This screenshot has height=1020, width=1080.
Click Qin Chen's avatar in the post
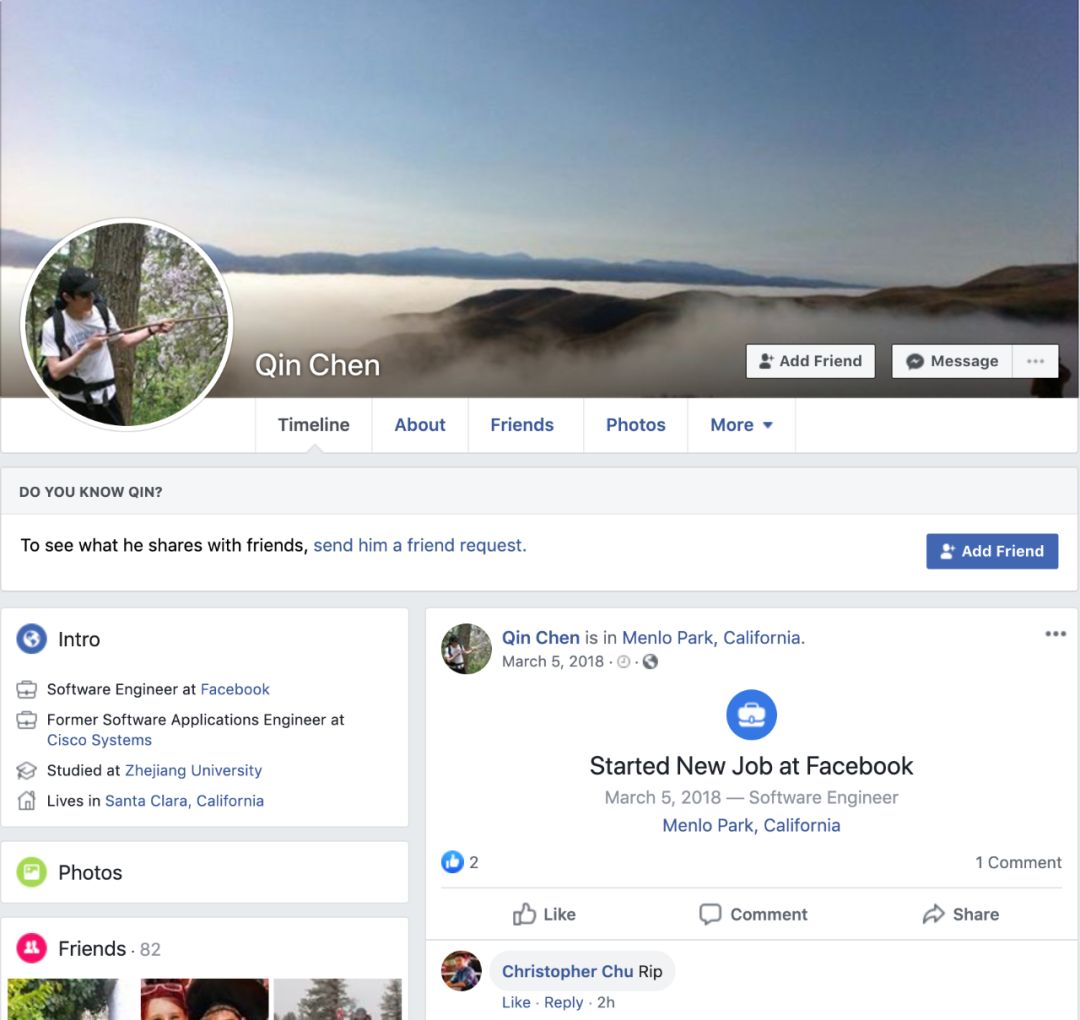coord(466,649)
